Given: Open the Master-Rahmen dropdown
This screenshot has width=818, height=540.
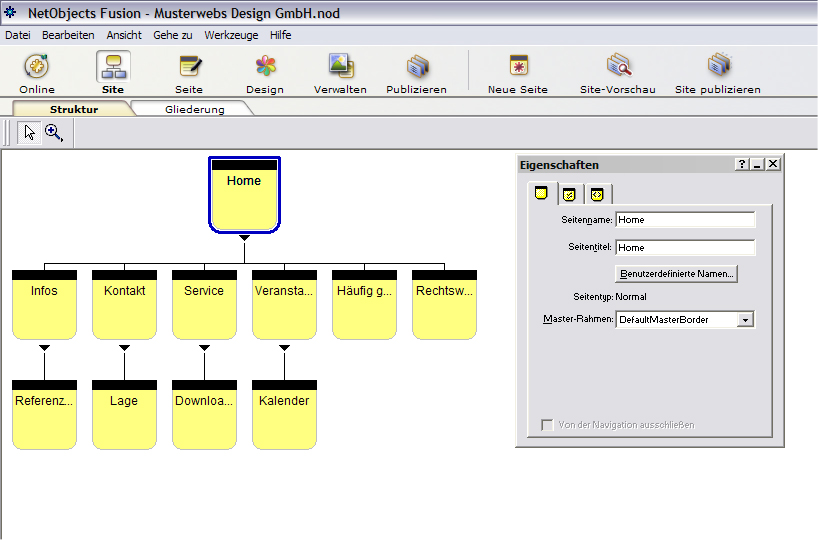Looking at the screenshot, I should coord(745,320).
